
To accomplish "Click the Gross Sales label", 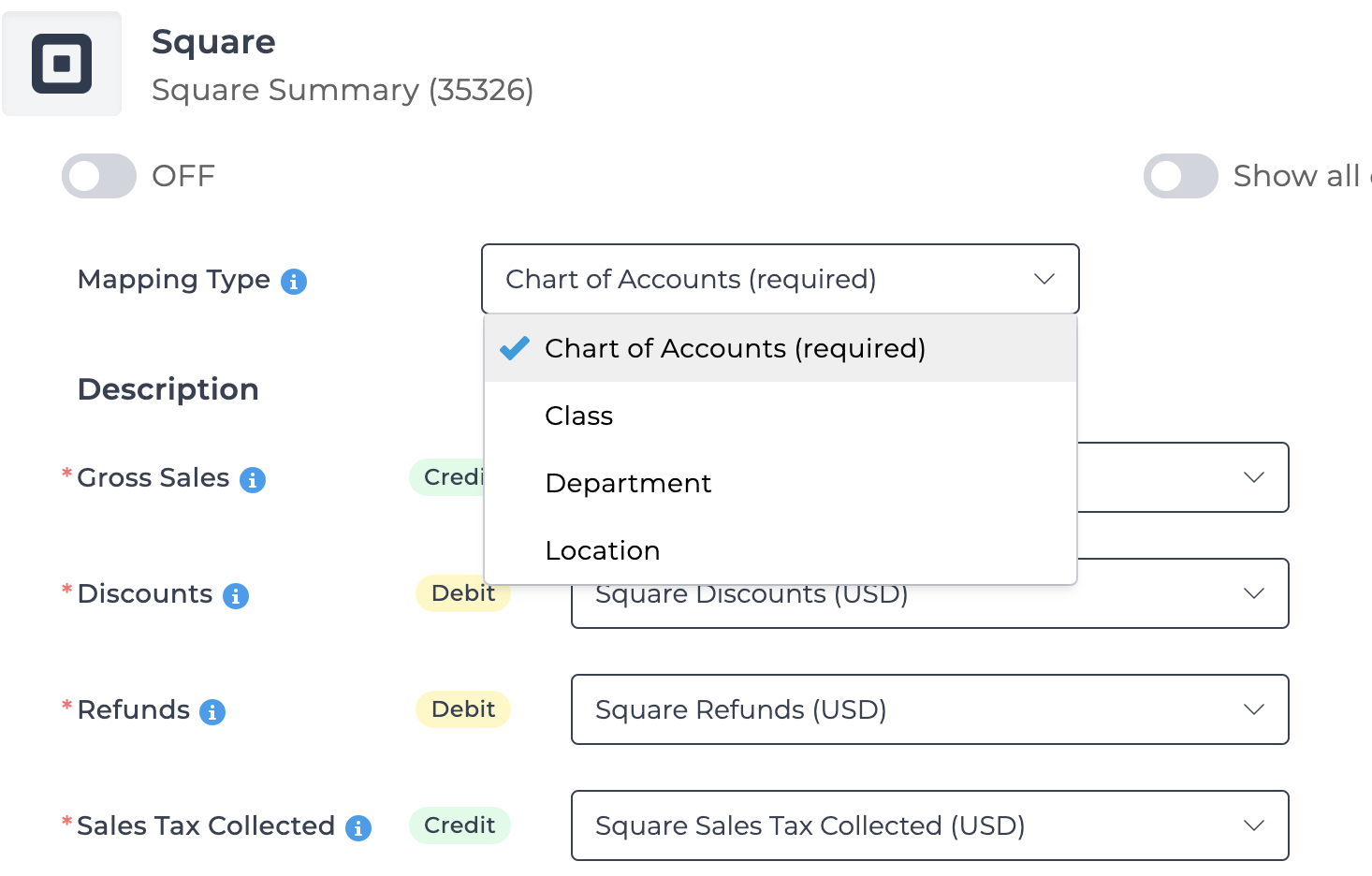I will (x=153, y=477).
